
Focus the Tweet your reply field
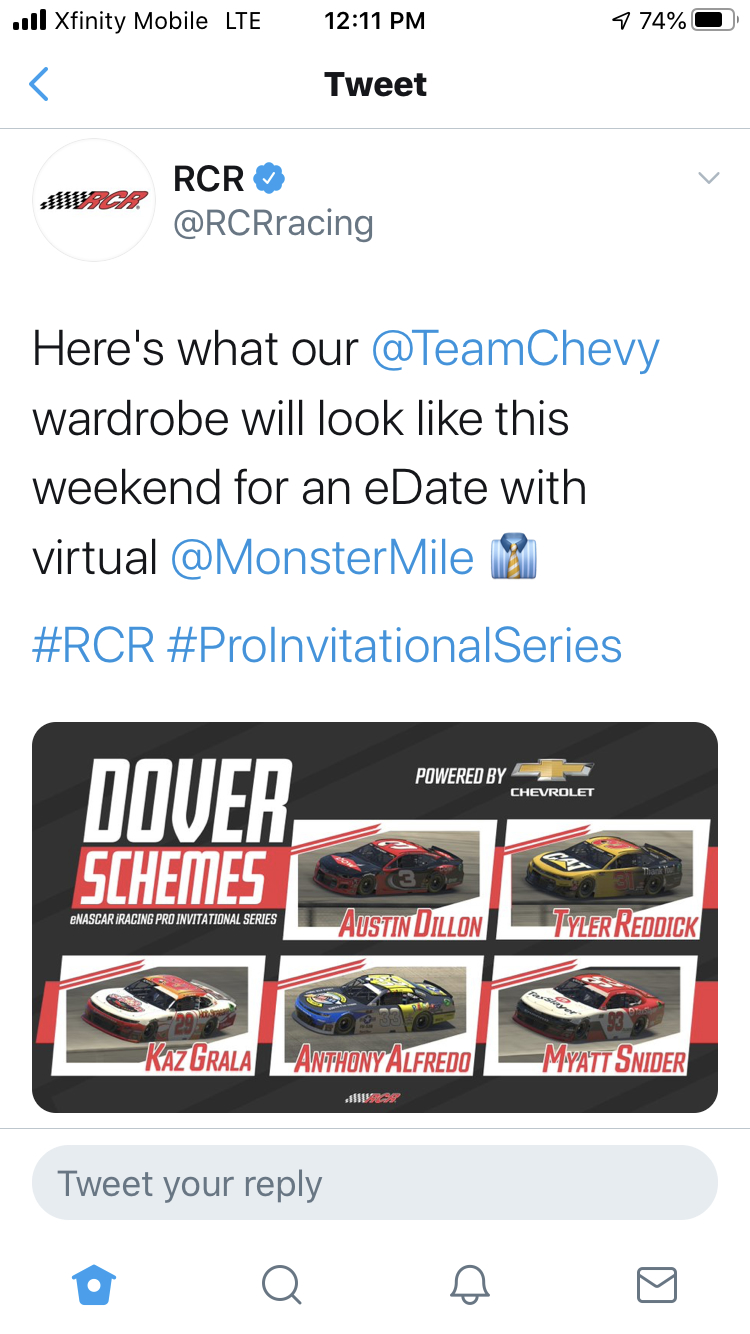coord(375,1184)
